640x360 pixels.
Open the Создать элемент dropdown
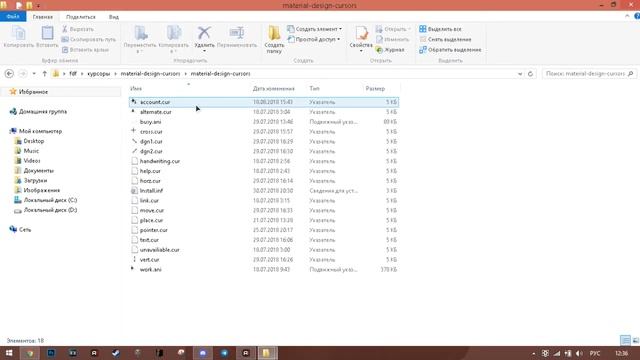[x=314, y=29]
